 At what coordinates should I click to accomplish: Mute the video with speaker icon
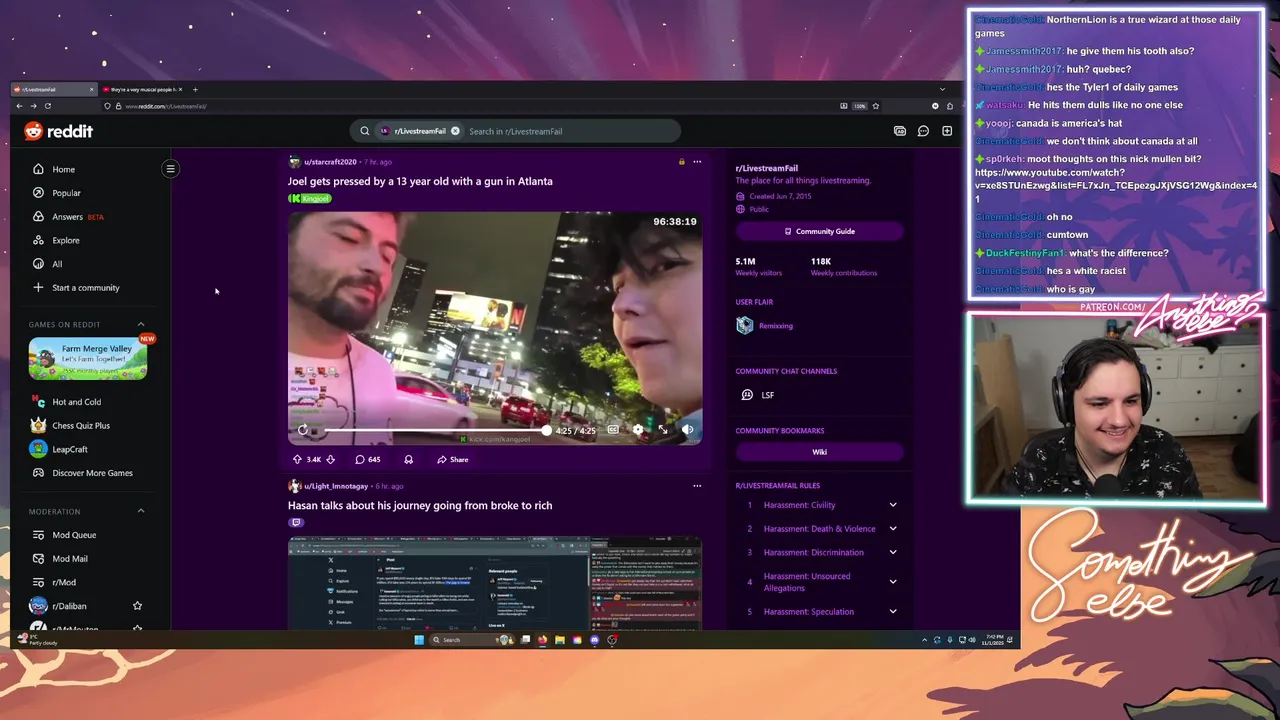[687, 430]
